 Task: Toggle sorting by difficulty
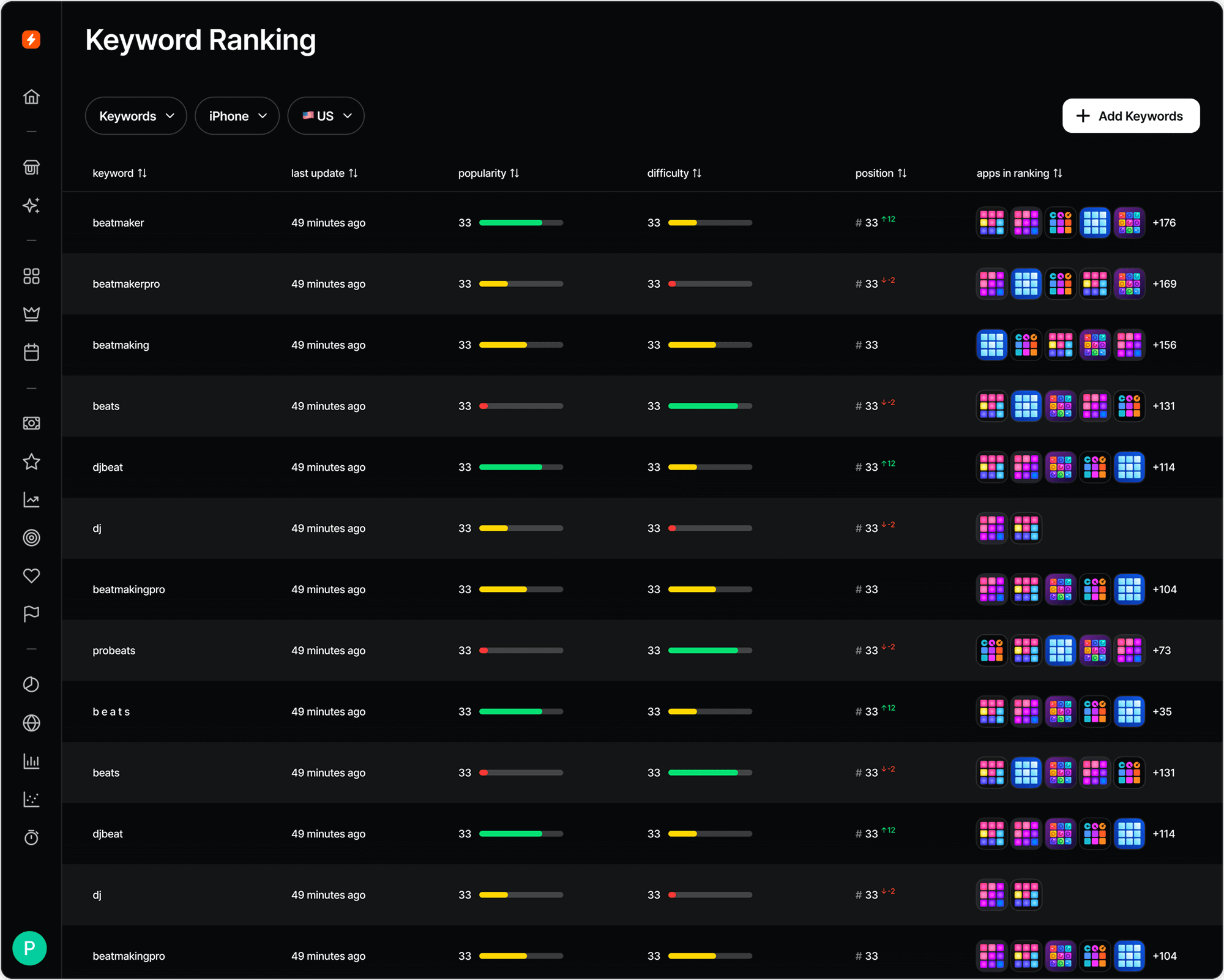pos(698,173)
